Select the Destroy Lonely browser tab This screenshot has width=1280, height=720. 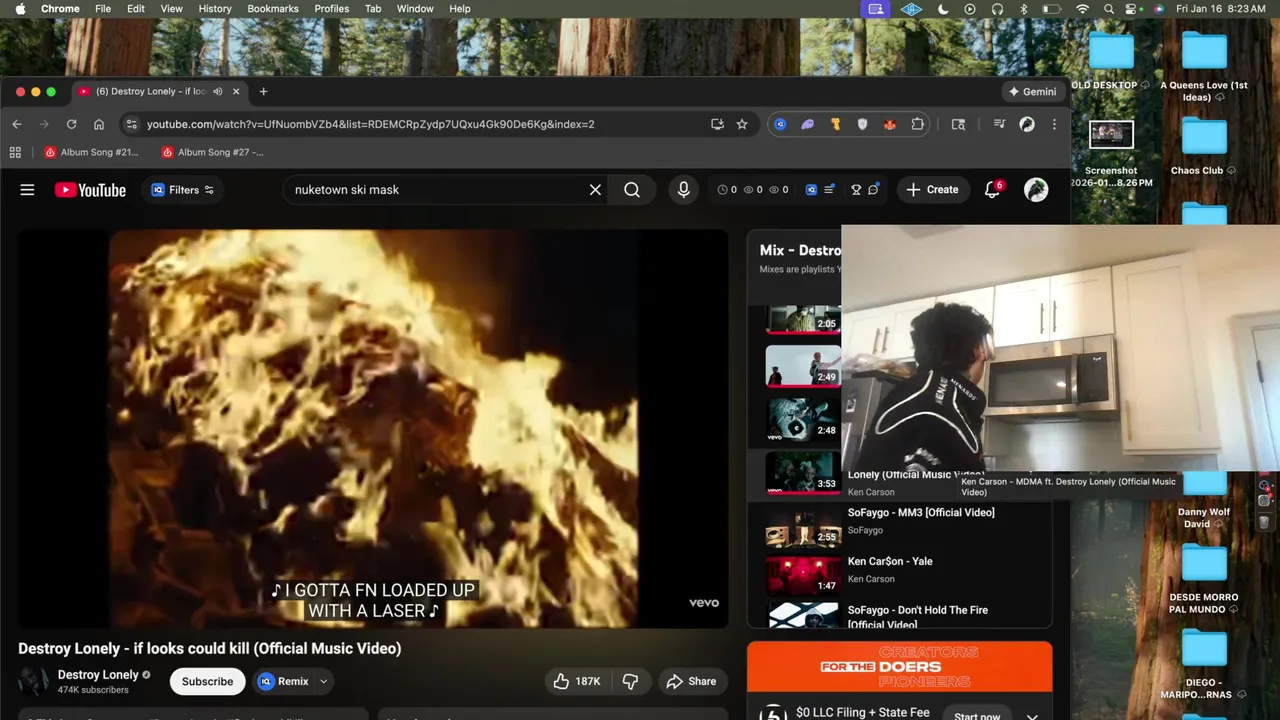[150, 91]
